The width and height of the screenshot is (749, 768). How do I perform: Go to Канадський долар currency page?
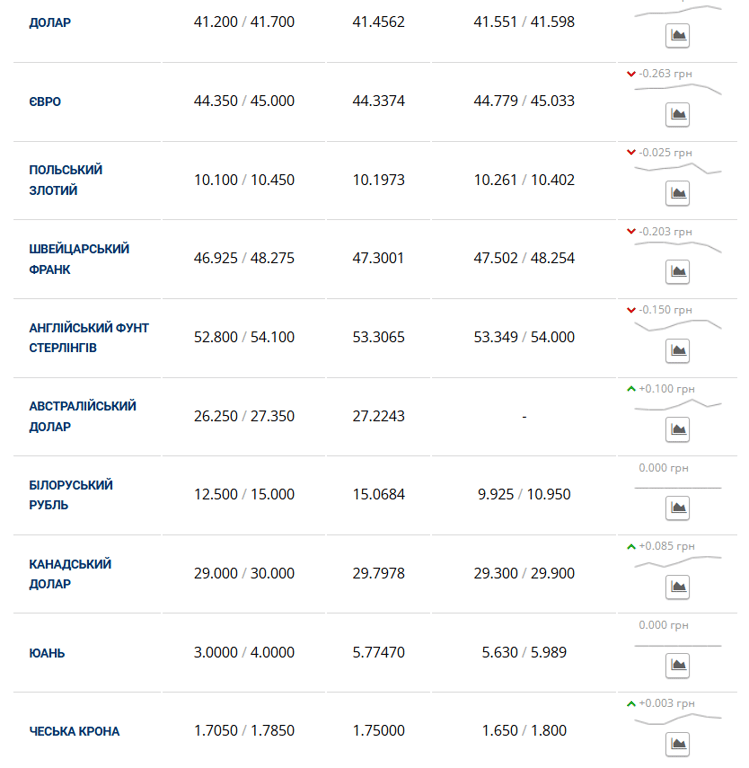pos(70,574)
